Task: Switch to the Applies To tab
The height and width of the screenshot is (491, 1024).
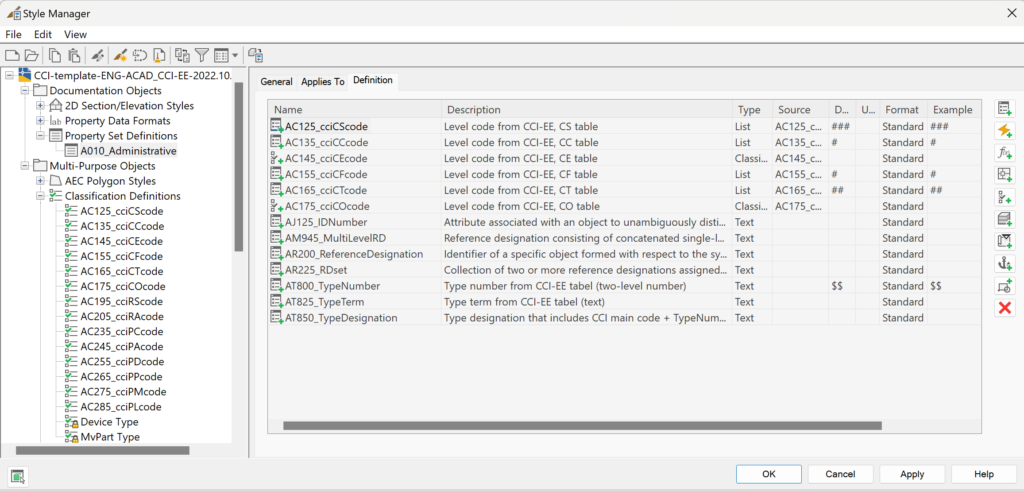Action: point(323,82)
